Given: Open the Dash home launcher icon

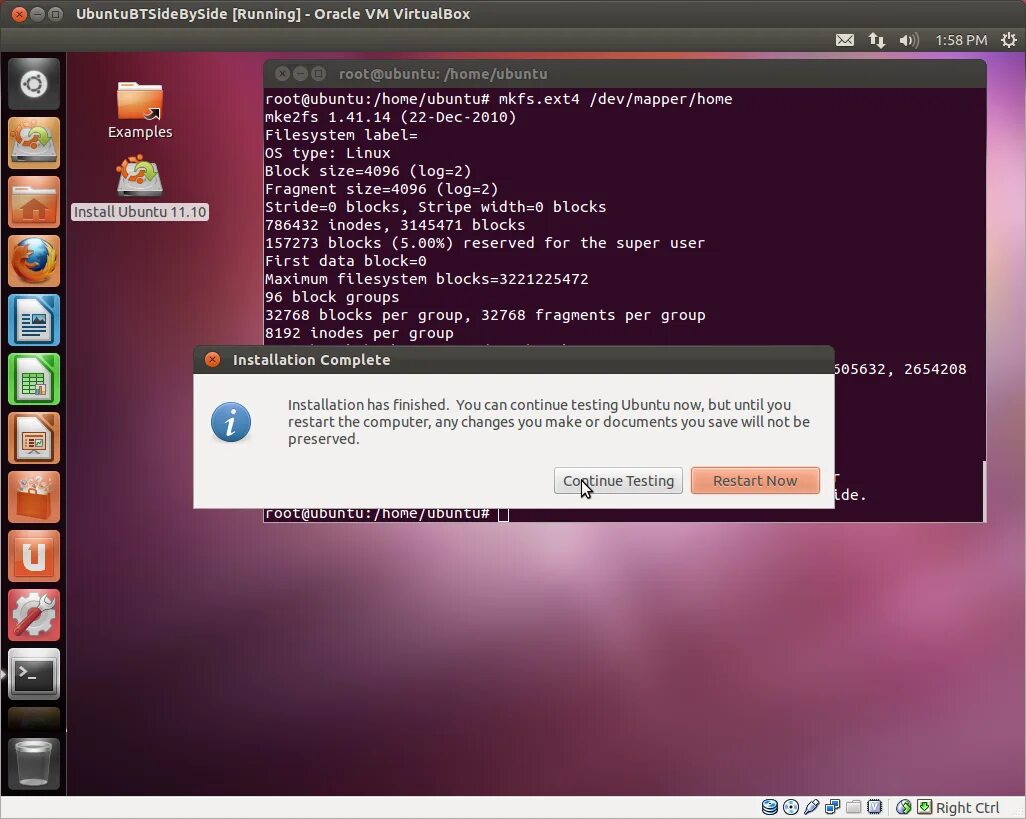Looking at the screenshot, I should [34, 84].
